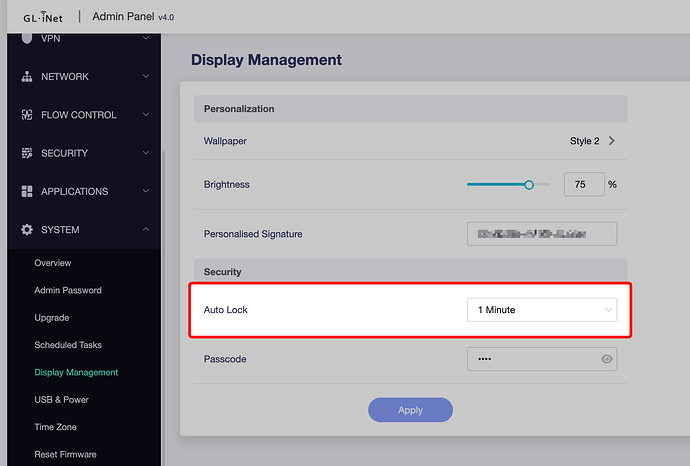The height and width of the screenshot is (466, 690).
Task: Click the Wallpaper label
Action: point(225,141)
